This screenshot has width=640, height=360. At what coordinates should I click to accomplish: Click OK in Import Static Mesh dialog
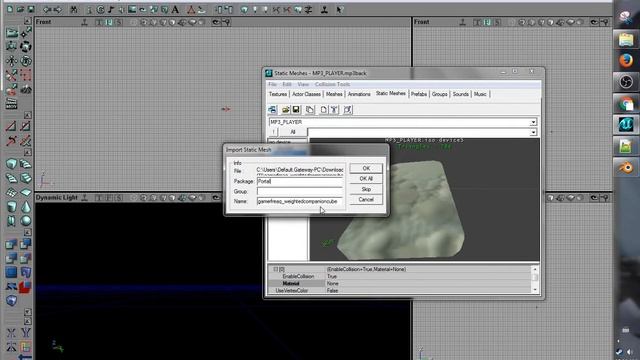(366, 168)
